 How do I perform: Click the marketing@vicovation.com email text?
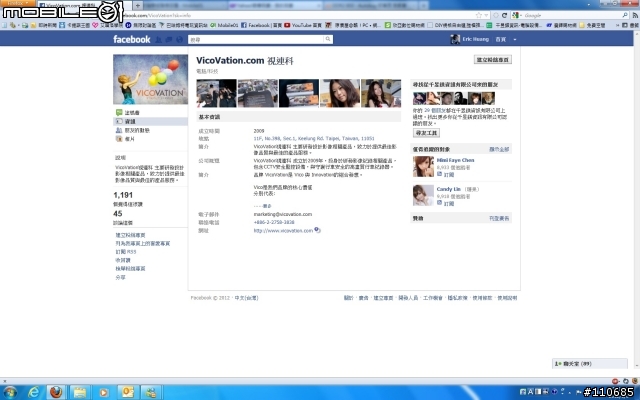(x=283, y=214)
